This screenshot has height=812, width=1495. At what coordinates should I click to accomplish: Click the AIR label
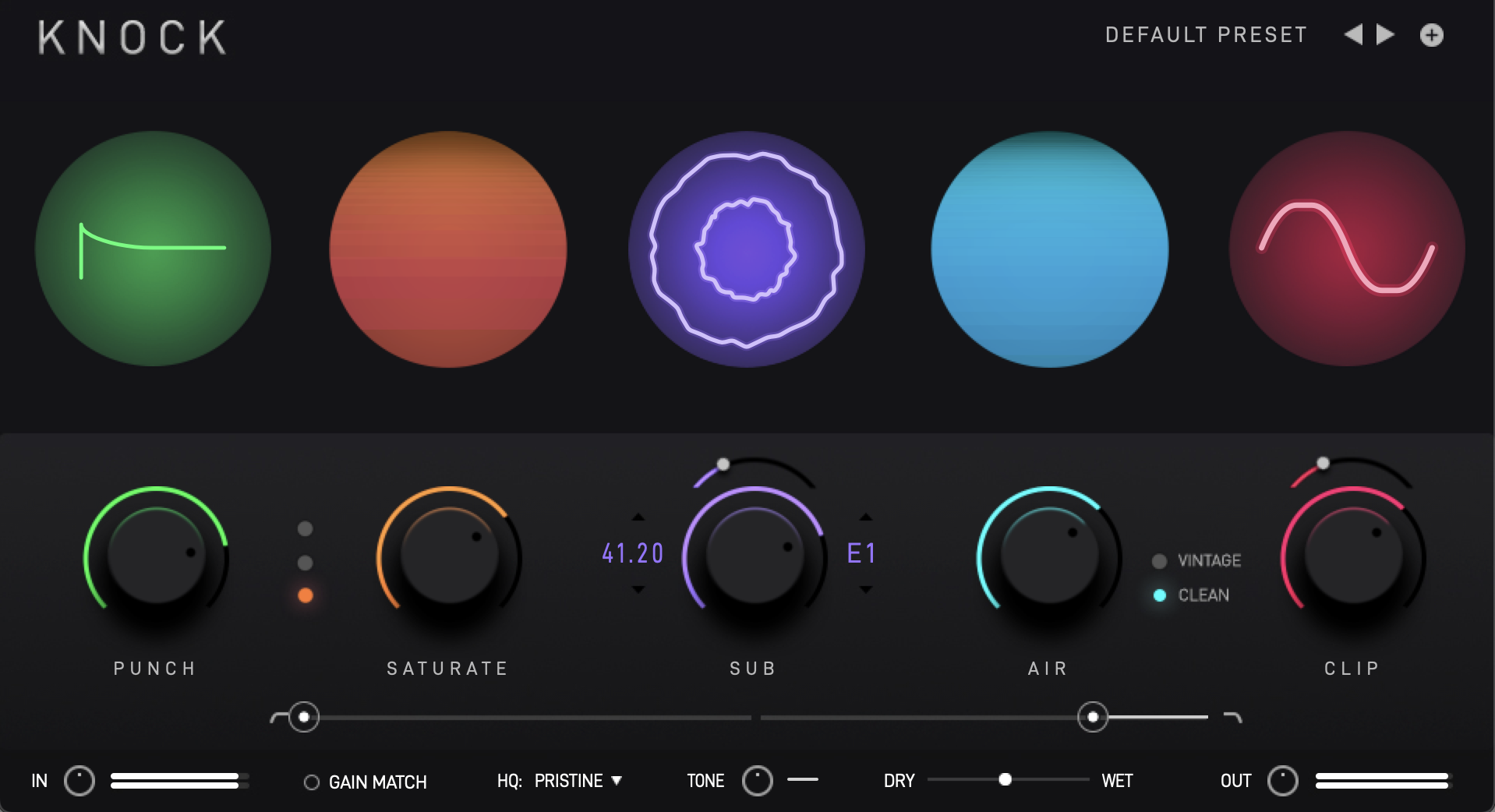(1048, 669)
